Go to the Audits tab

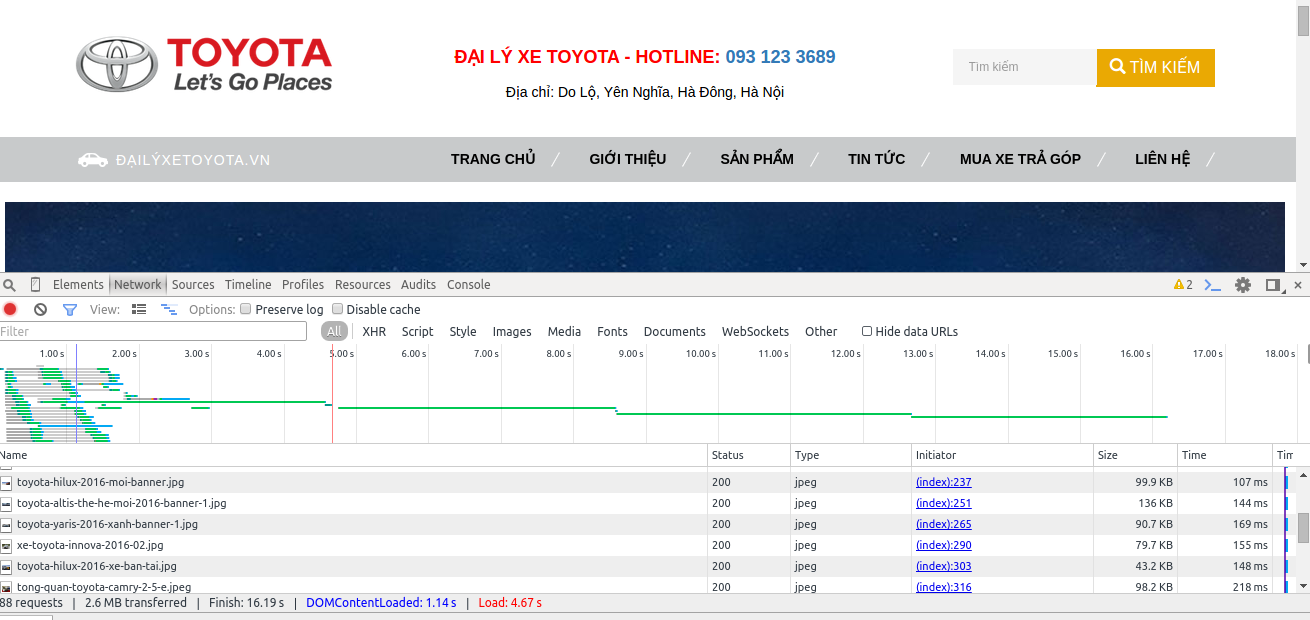pos(418,285)
